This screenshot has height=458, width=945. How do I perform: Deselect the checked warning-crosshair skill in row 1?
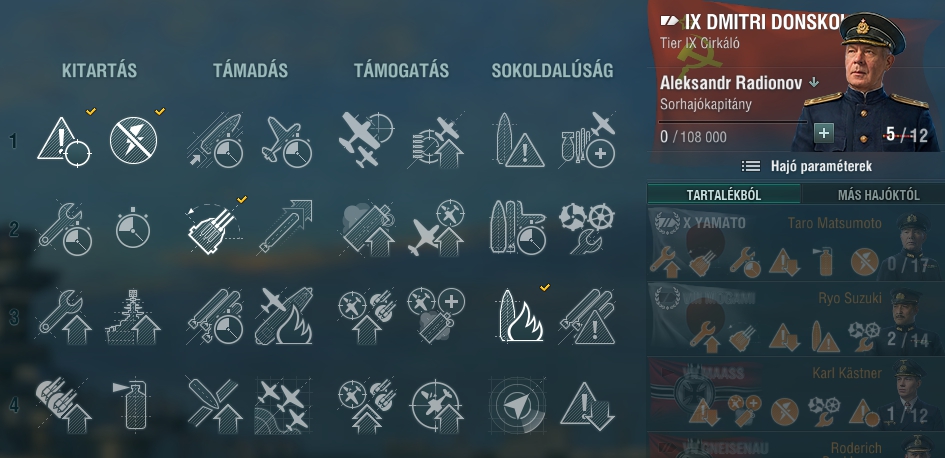(x=64, y=141)
